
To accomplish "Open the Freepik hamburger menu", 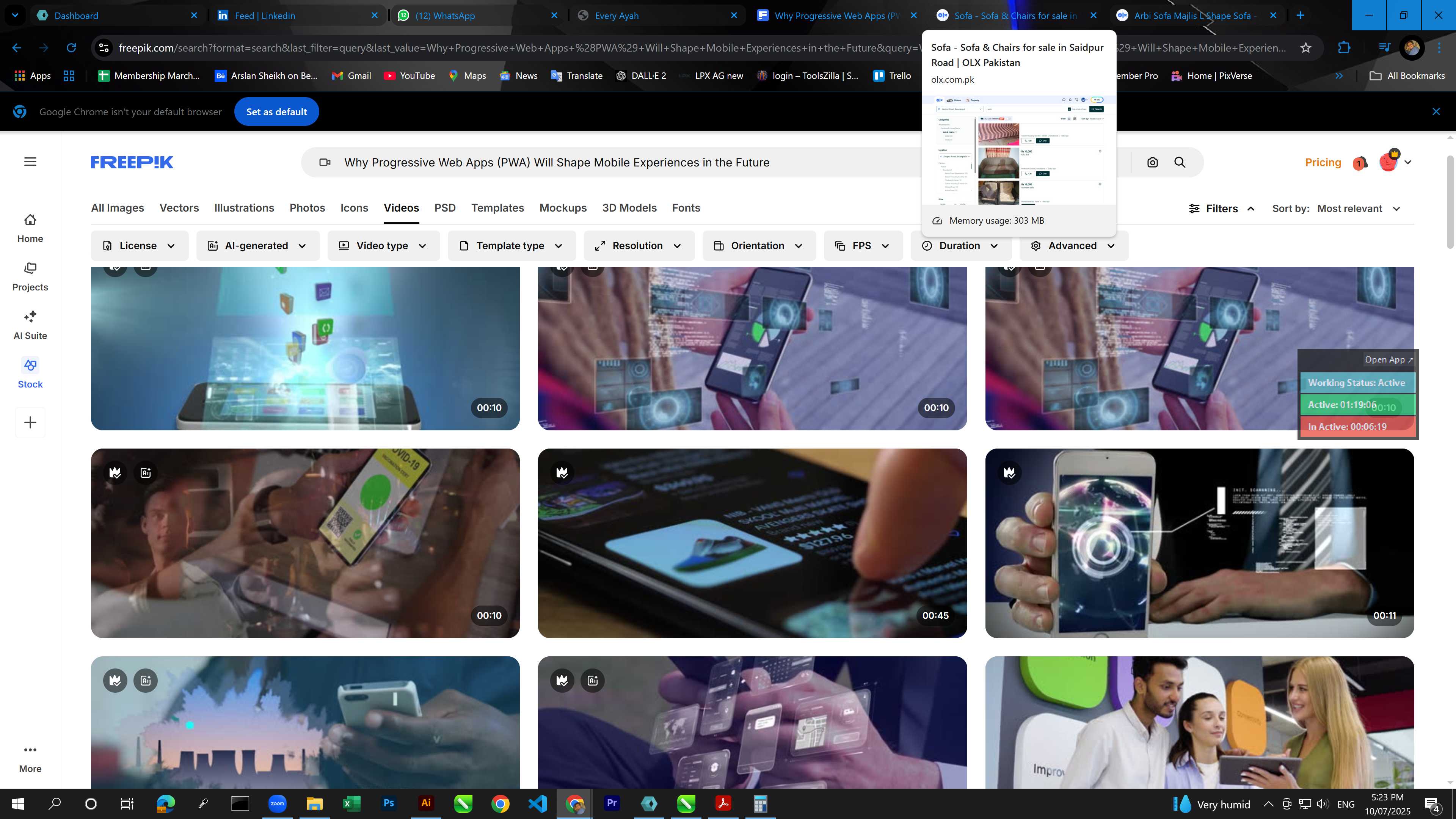I will [x=30, y=162].
